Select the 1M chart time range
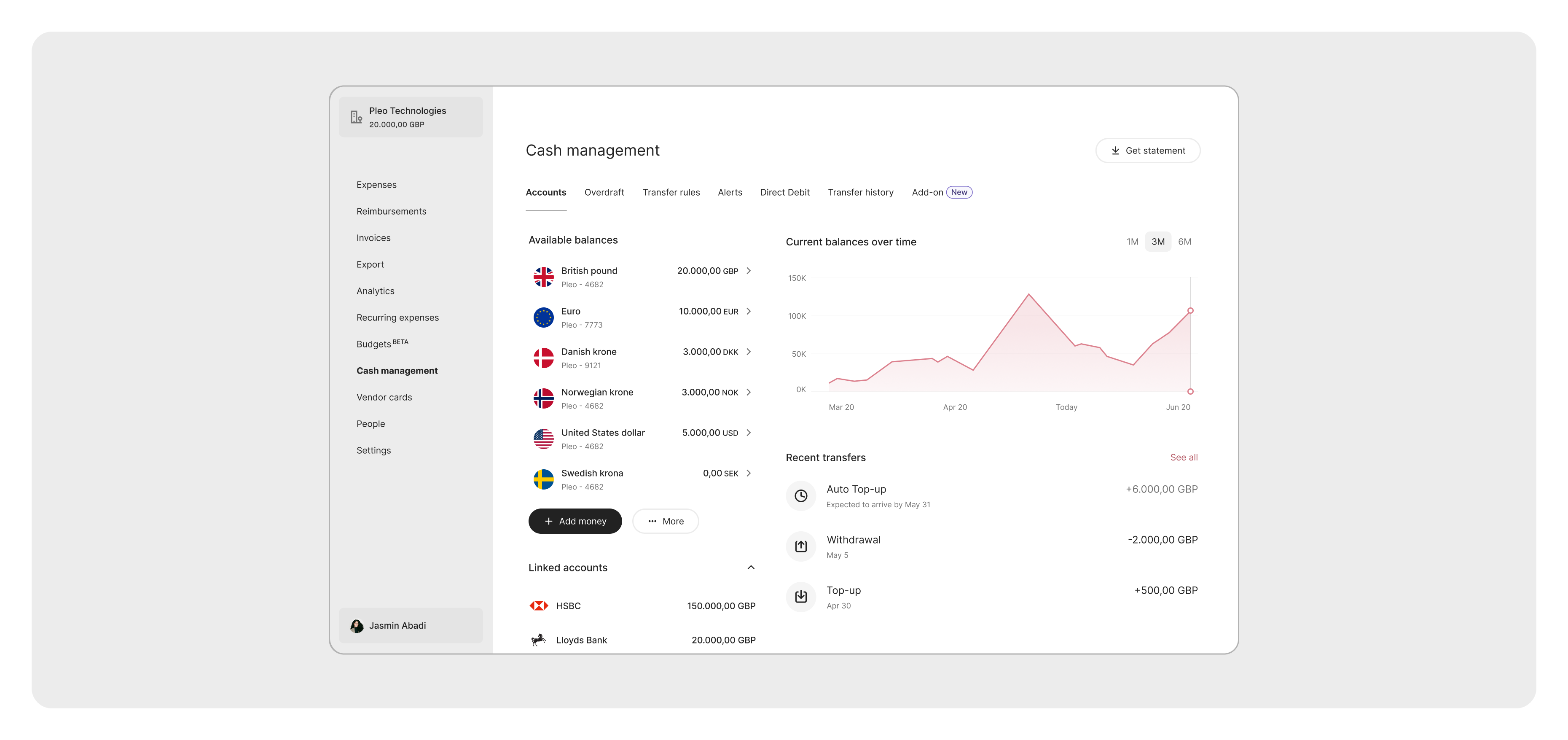1568x740 pixels. pyautogui.click(x=1132, y=242)
